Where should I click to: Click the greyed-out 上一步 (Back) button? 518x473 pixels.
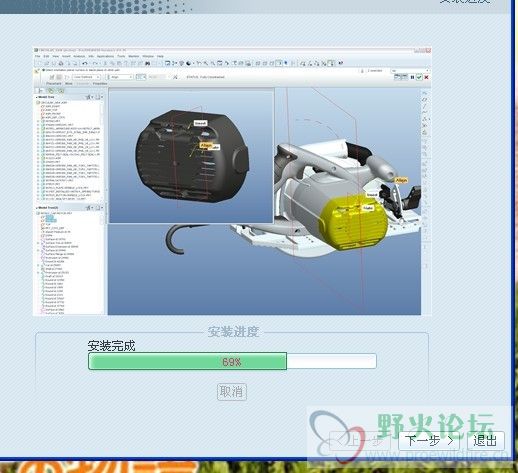360,441
